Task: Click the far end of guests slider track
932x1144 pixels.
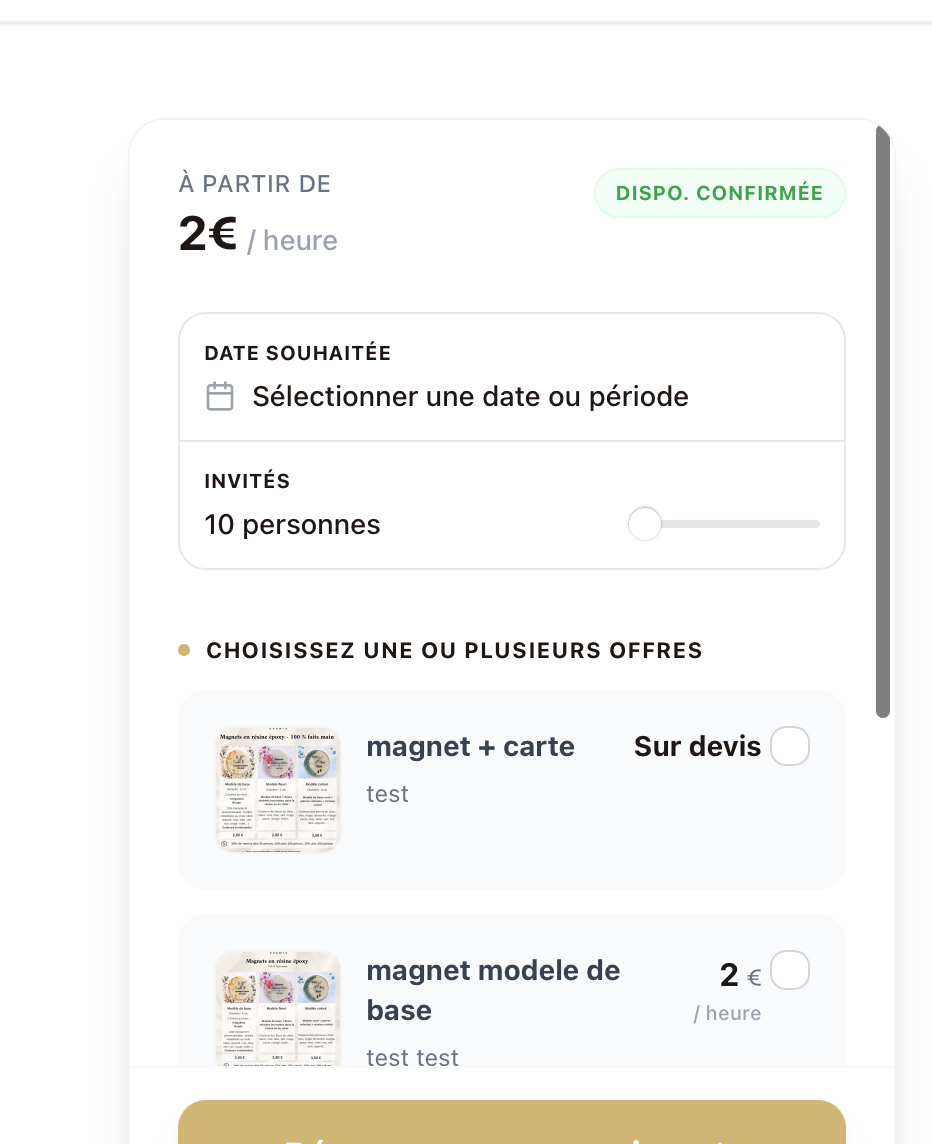Action: 814,524
